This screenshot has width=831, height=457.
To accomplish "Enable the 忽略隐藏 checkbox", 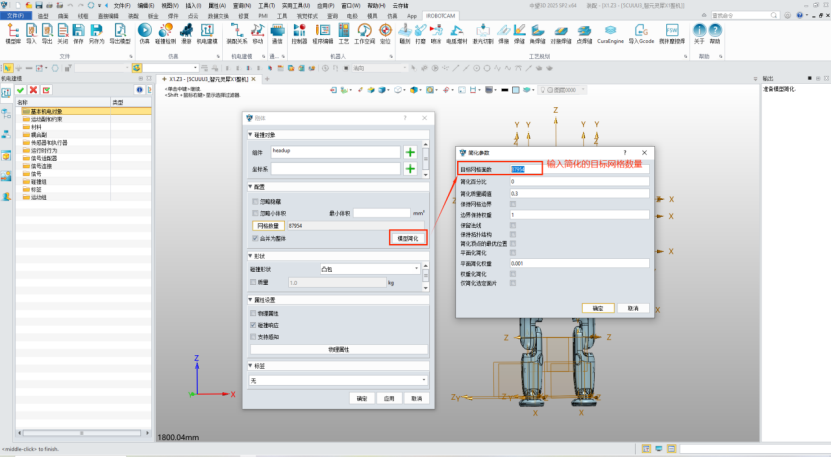I will (253, 201).
